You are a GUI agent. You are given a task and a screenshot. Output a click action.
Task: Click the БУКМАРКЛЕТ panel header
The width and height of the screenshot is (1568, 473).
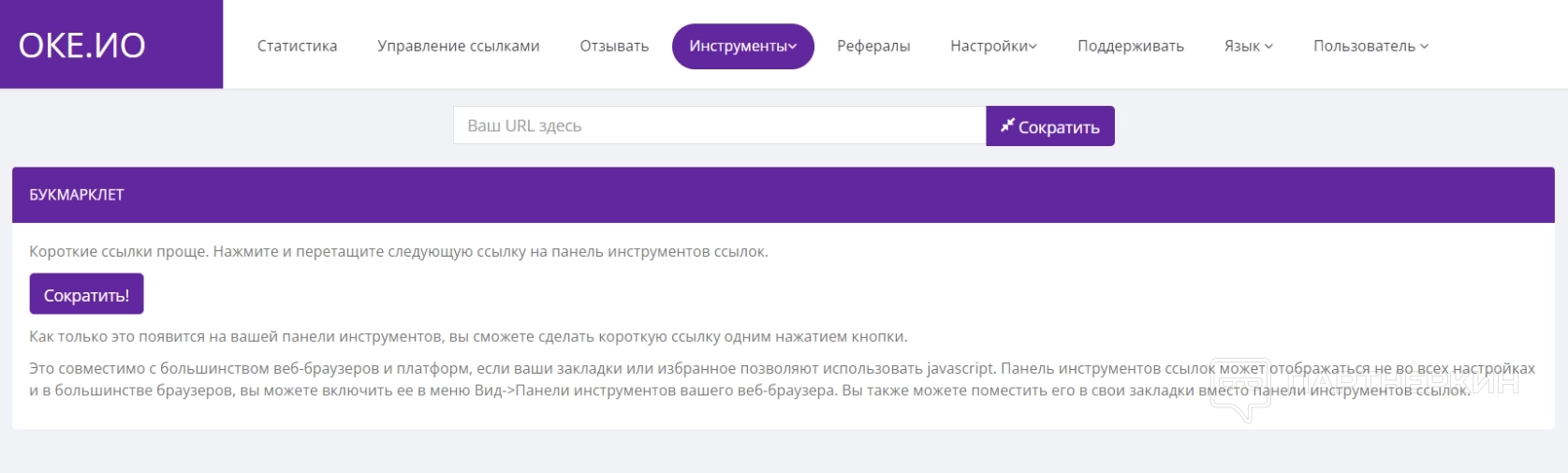click(x=784, y=195)
